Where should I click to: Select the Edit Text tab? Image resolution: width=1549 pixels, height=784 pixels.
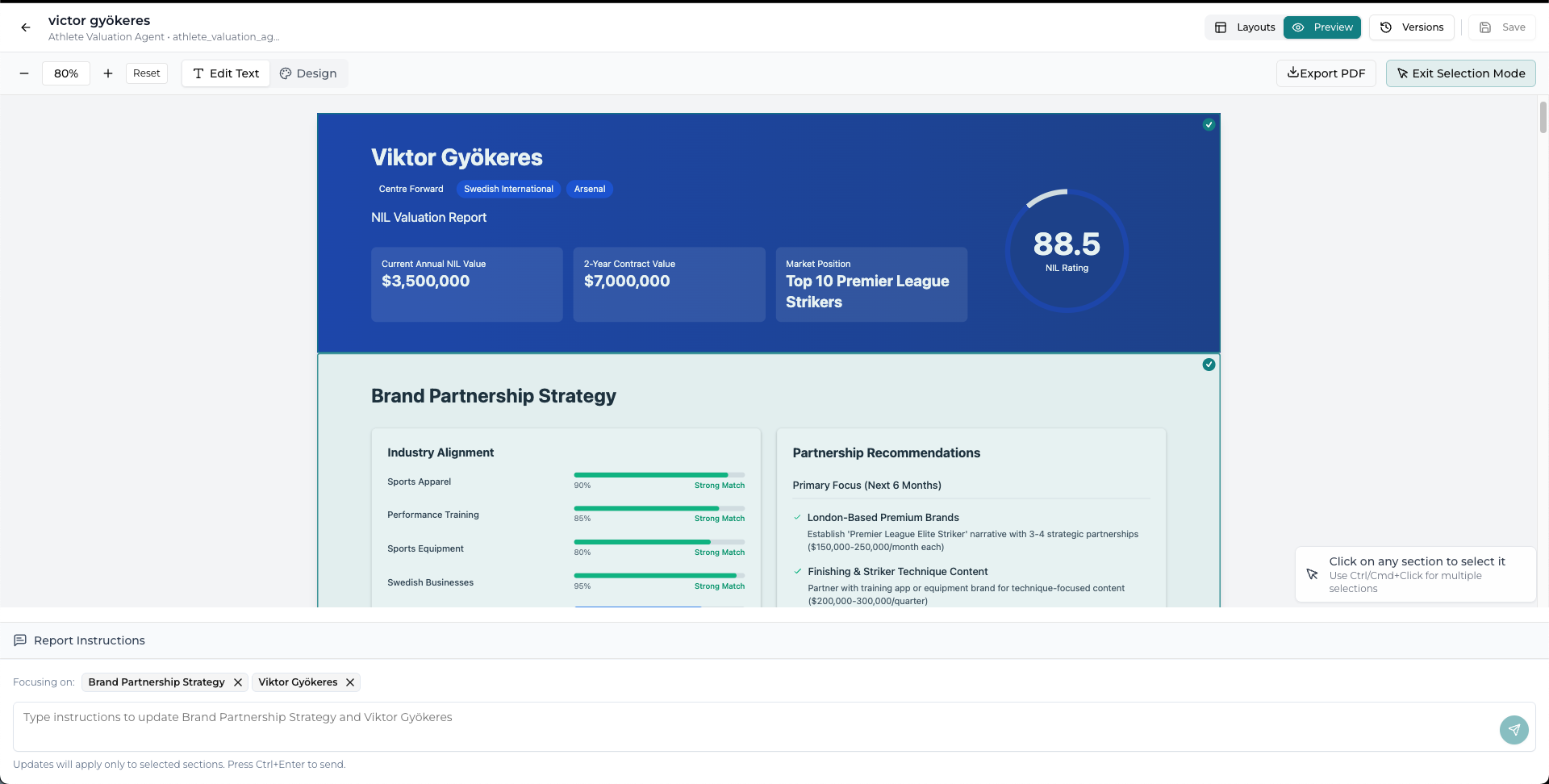226,73
